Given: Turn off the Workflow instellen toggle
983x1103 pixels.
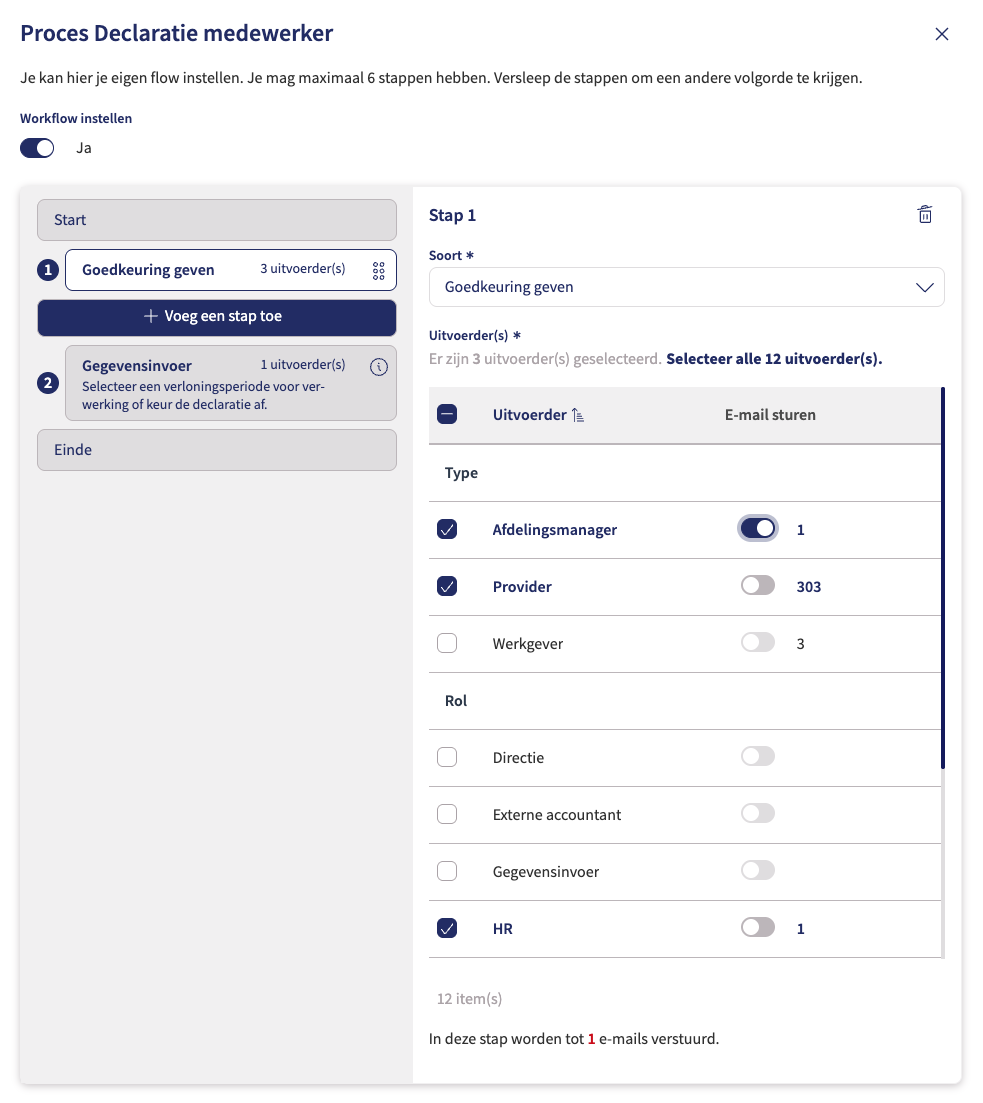Looking at the screenshot, I should click(x=37, y=147).
